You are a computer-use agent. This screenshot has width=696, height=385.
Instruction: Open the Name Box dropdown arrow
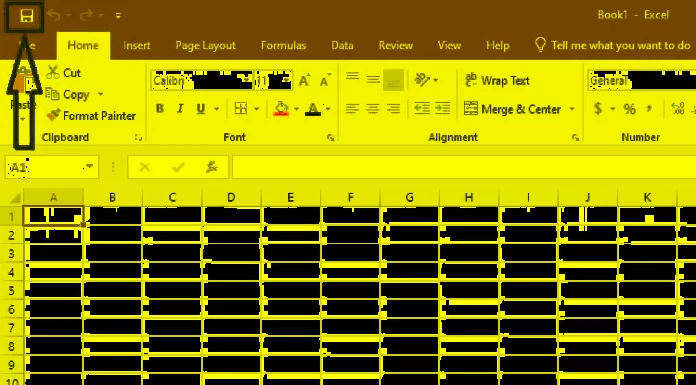coord(90,167)
